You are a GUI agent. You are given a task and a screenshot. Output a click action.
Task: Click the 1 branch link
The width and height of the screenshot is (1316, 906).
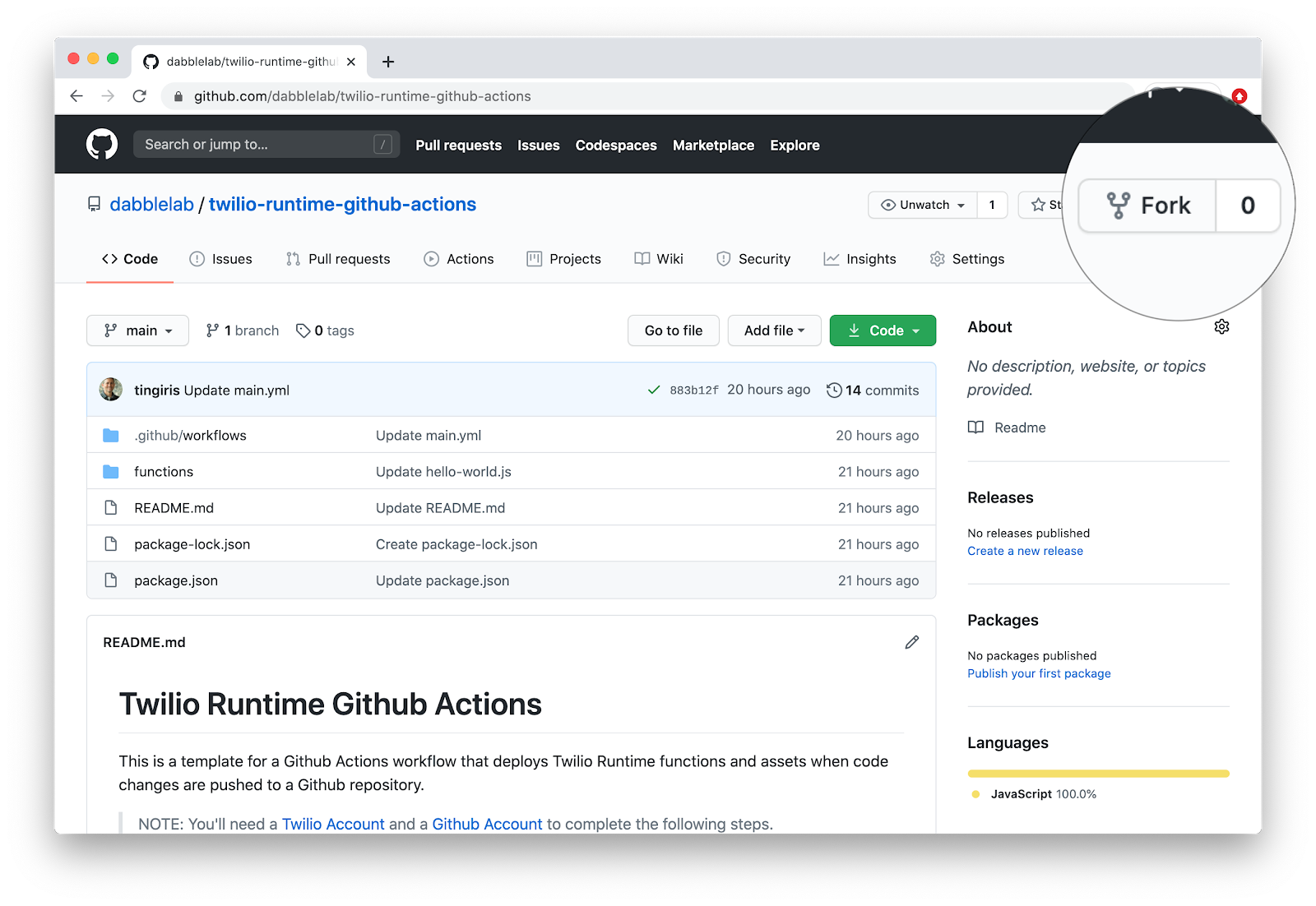coord(243,331)
